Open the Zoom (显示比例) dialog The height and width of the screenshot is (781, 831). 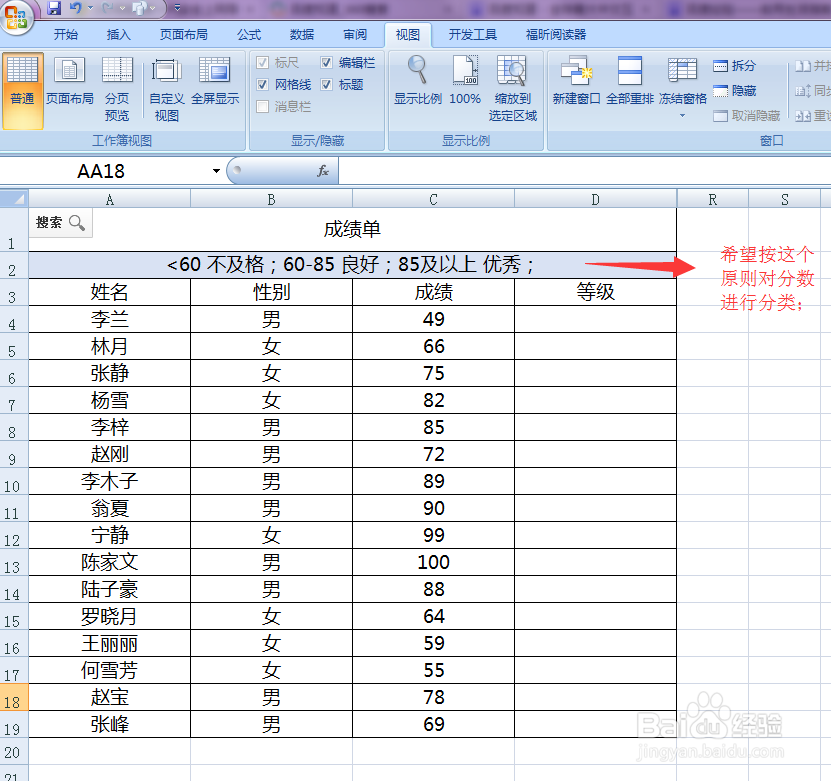[418, 79]
